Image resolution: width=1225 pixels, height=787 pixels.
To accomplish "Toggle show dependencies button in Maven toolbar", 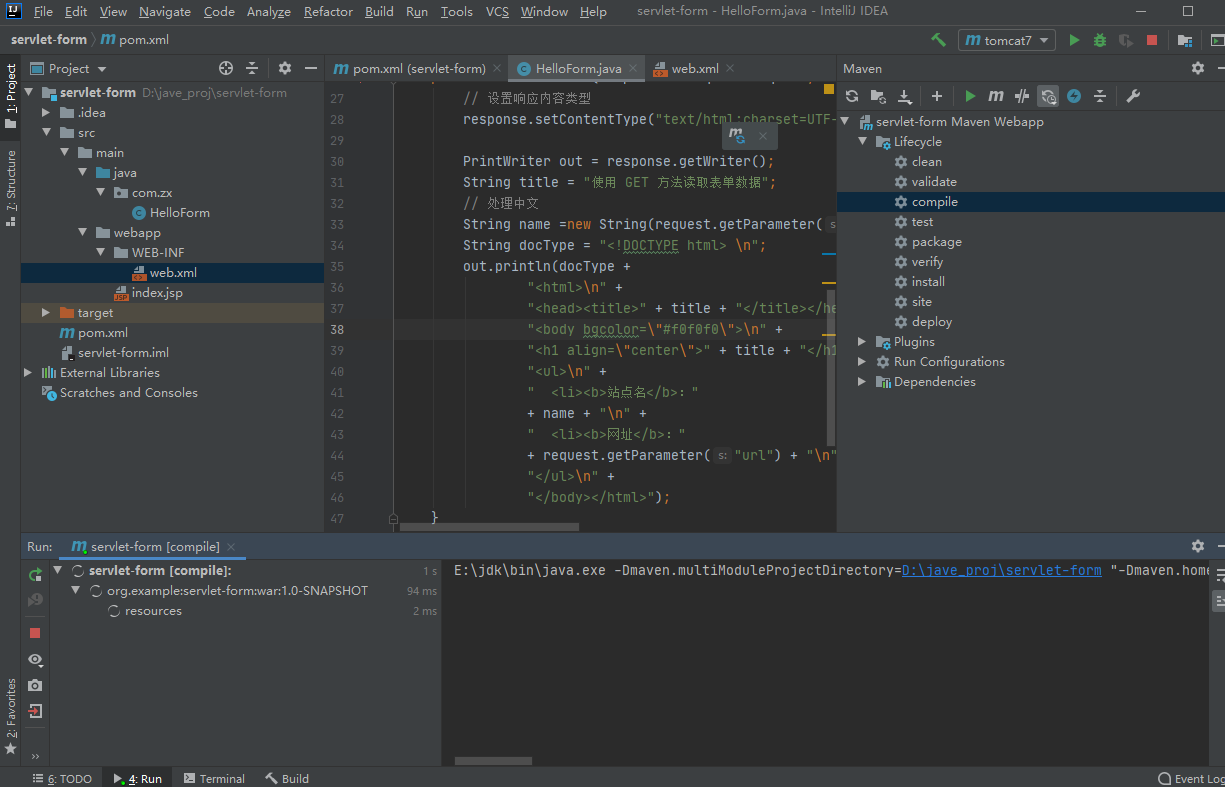I will 1048,96.
